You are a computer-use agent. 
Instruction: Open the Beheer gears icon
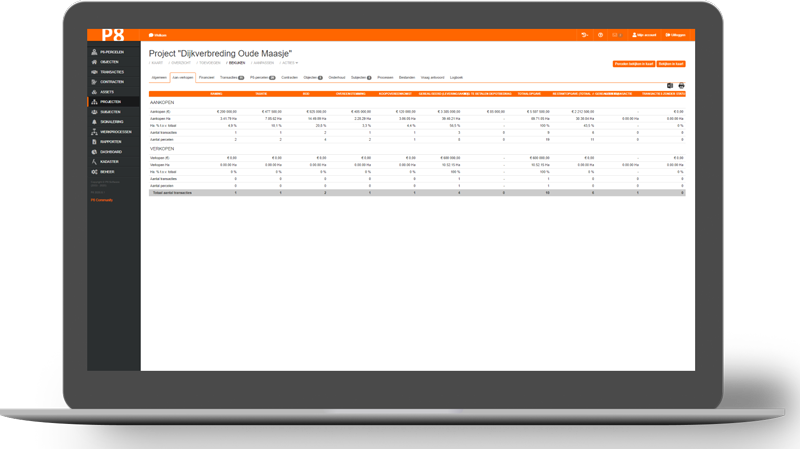94,172
